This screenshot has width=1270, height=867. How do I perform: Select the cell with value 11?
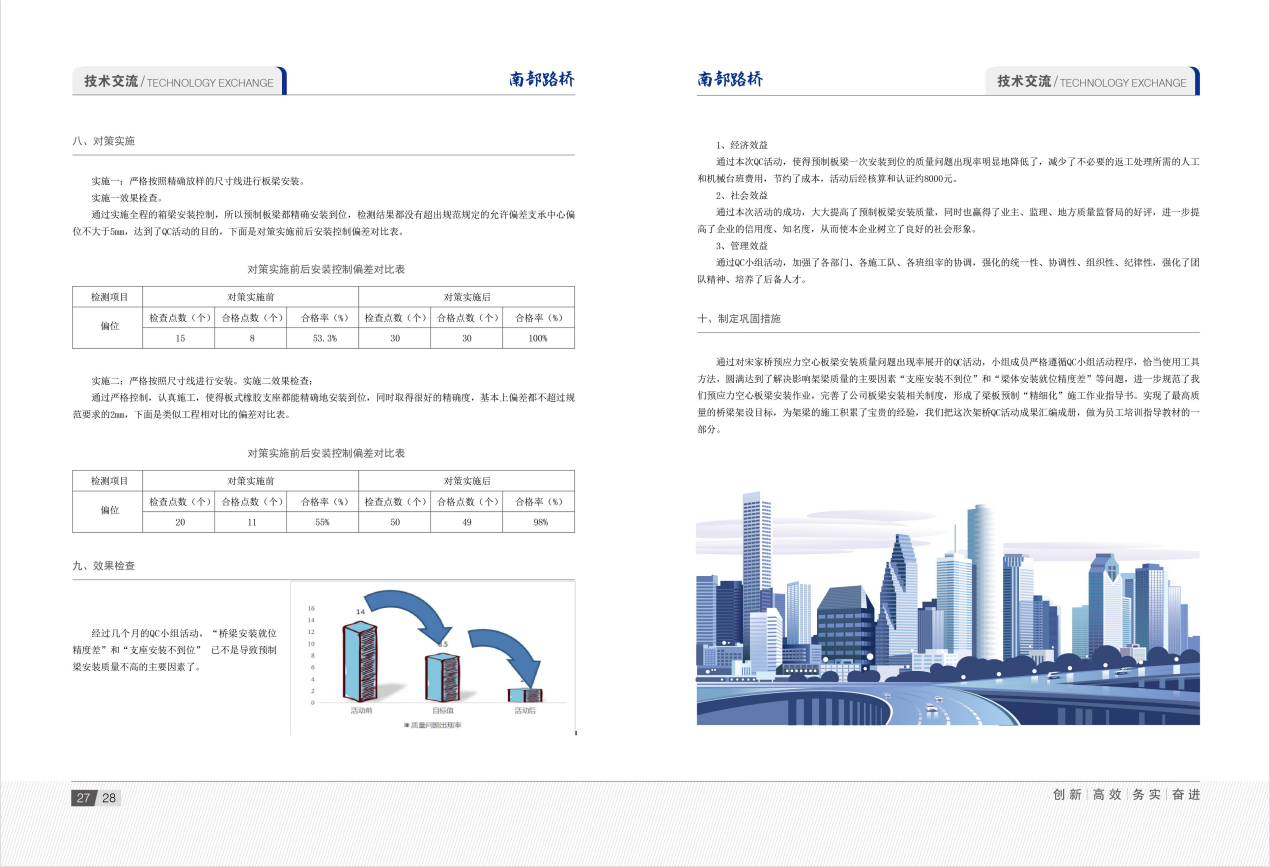pos(252,522)
